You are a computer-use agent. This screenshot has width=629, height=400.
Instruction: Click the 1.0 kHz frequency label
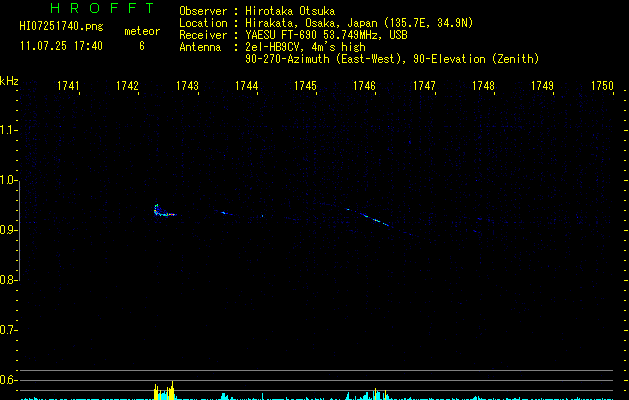8,180
